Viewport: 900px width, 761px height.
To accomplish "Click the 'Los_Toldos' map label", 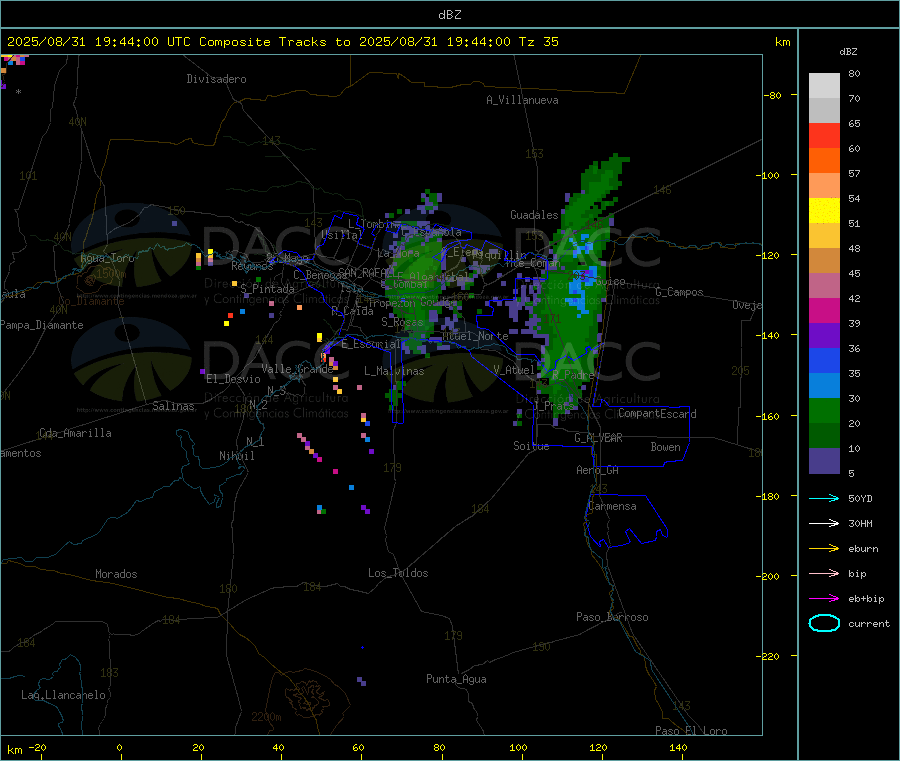I will pos(398,573).
